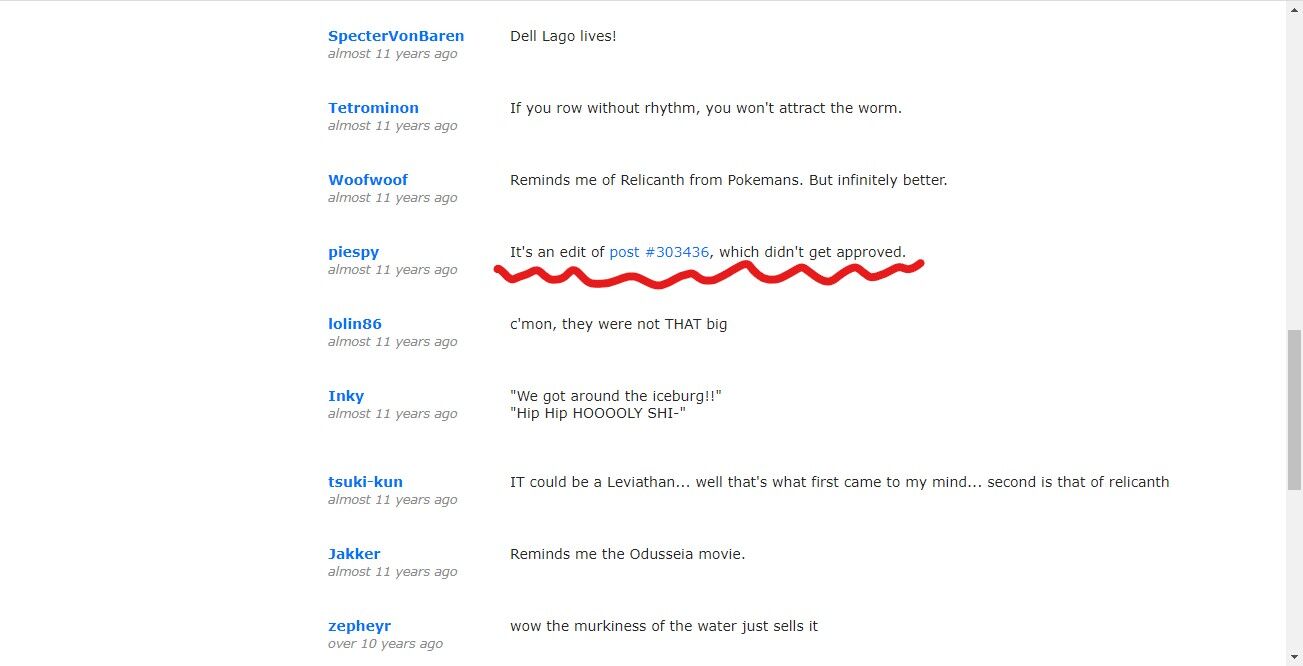Click the 'over 10 years ago' timestamp

pos(385,644)
